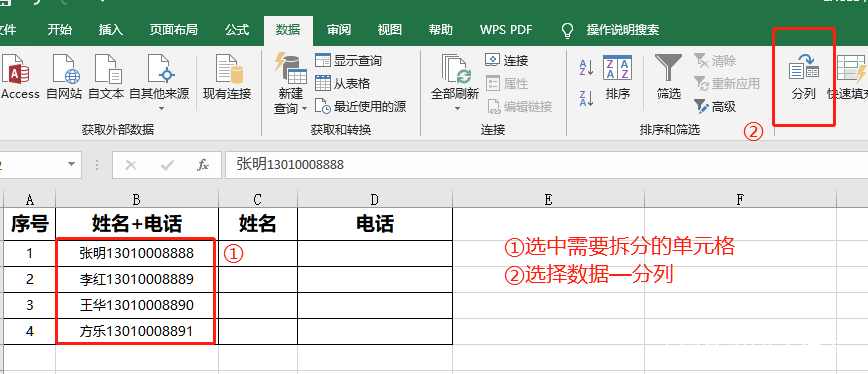
Task: Click the 电话 header cell
Action: tap(375, 224)
